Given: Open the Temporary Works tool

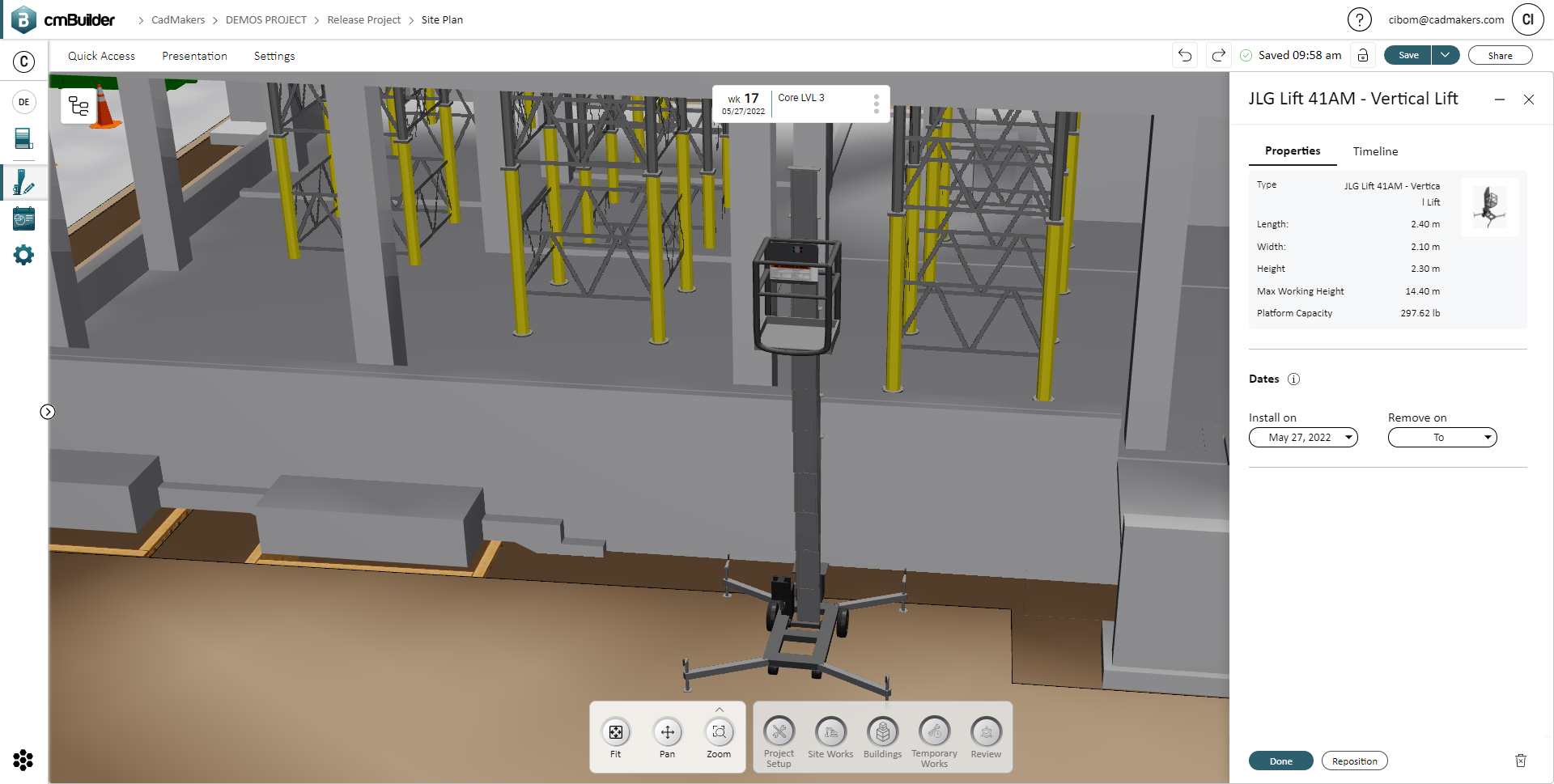Looking at the screenshot, I should coord(934,742).
